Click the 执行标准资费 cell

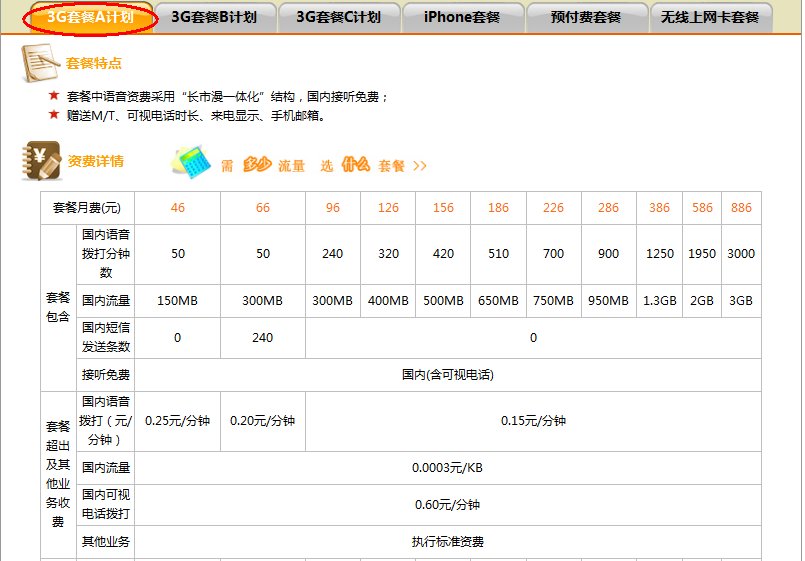coord(448,542)
